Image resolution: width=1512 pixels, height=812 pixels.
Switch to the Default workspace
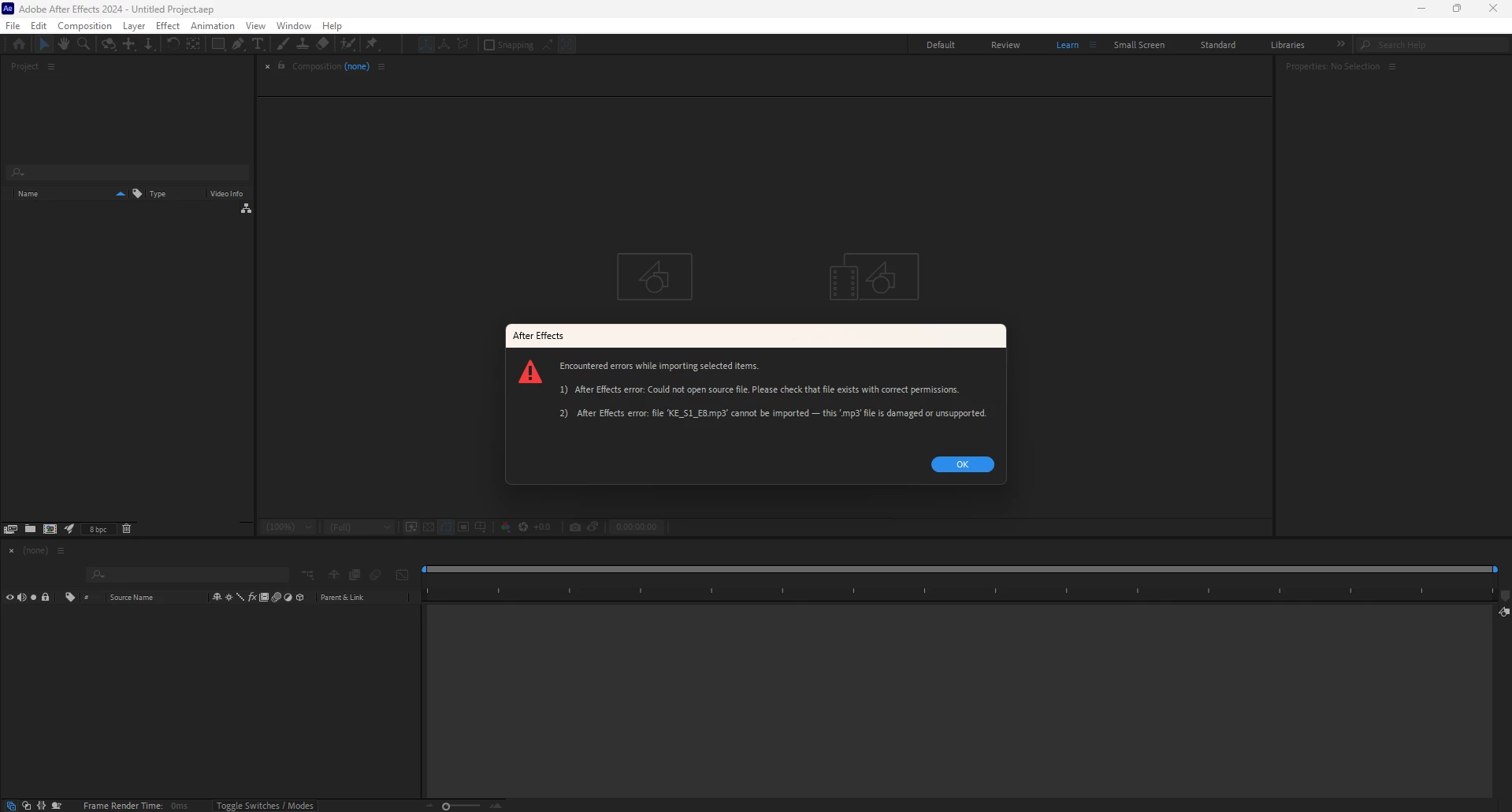click(x=941, y=45)
